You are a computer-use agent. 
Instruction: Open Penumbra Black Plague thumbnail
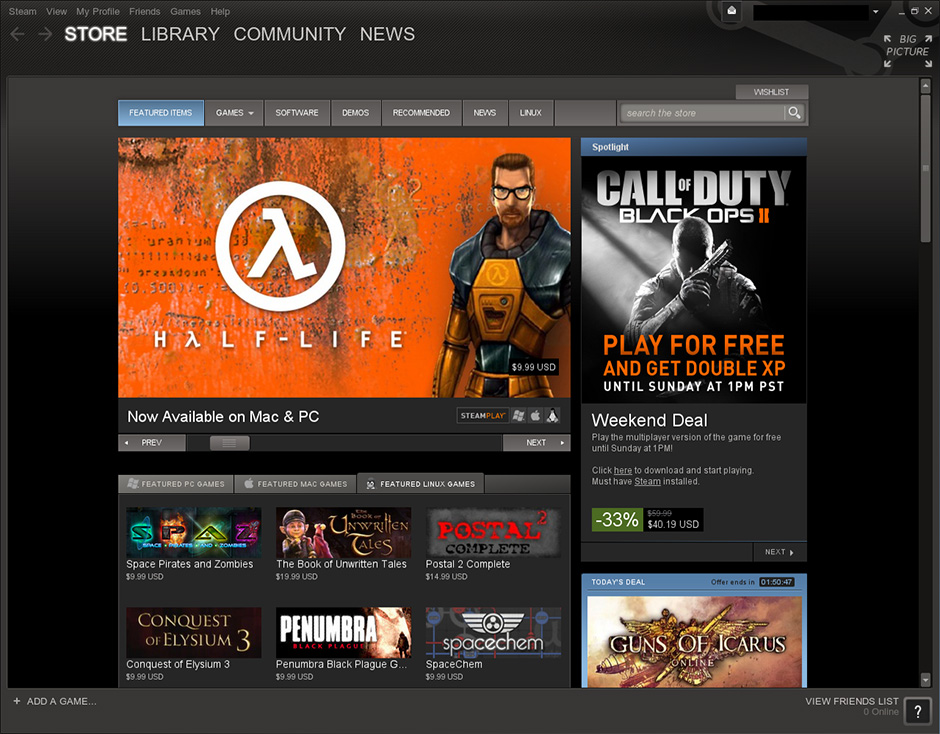(344, 633)
